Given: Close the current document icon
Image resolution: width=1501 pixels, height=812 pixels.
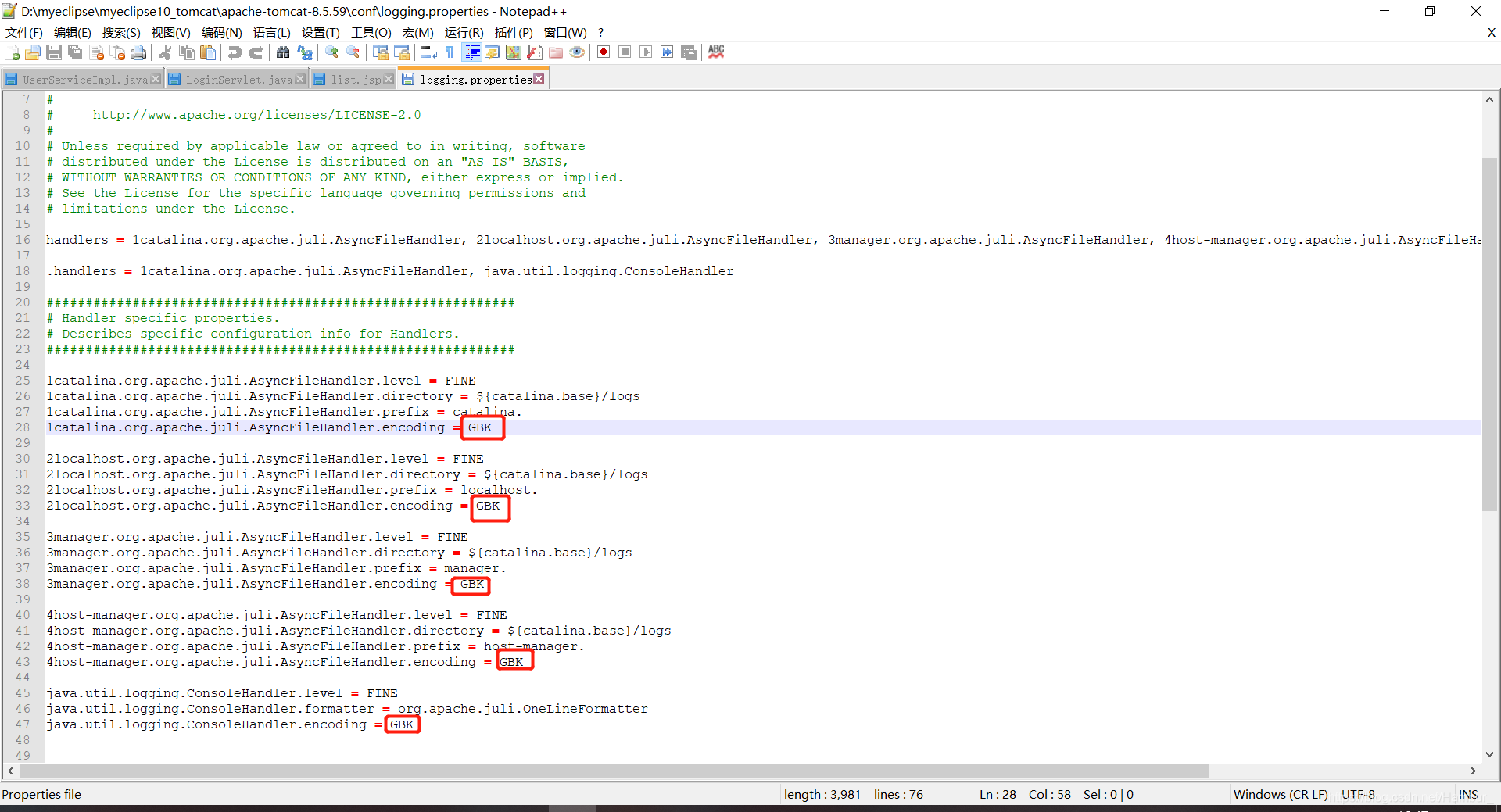Looking at the screenshot, I should click(x=97, y=52).
